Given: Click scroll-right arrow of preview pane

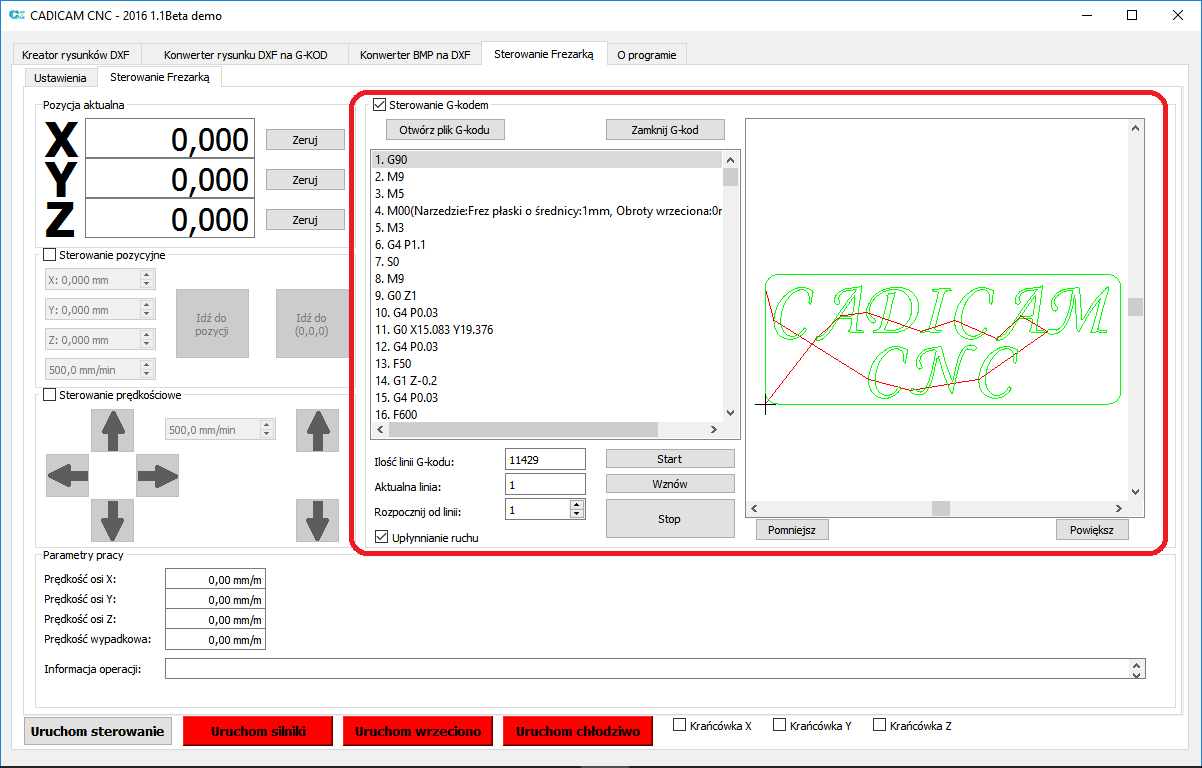Looking at the screenshot, I should pyautogui.click(x=1119, y=508).
